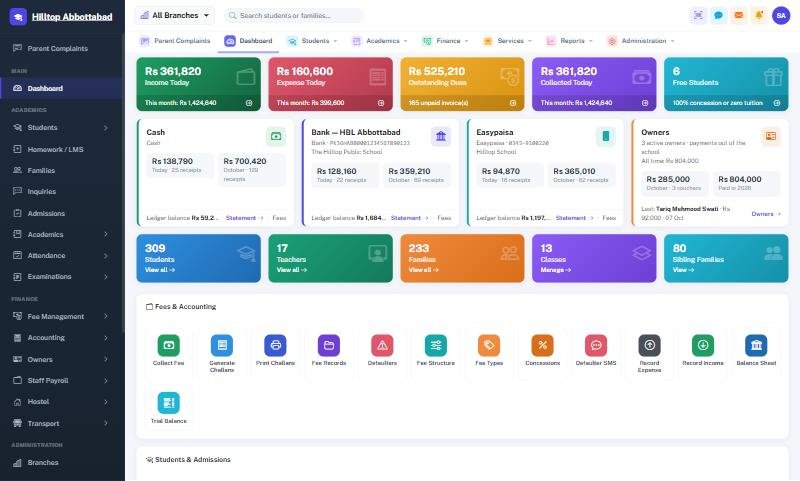
Task: Open the Statement link on Cash card
Action: pyautogui.click(x=244, y=218)
